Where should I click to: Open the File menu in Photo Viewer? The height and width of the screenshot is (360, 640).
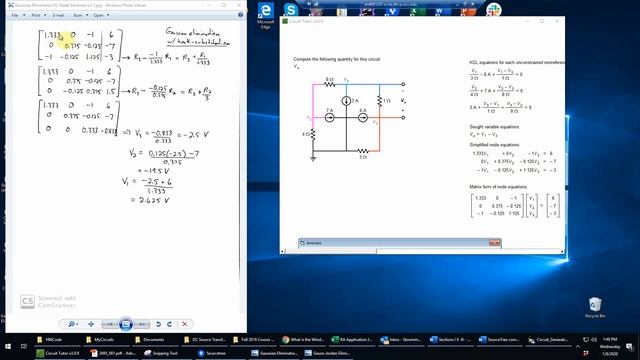(x=17, y=15)
